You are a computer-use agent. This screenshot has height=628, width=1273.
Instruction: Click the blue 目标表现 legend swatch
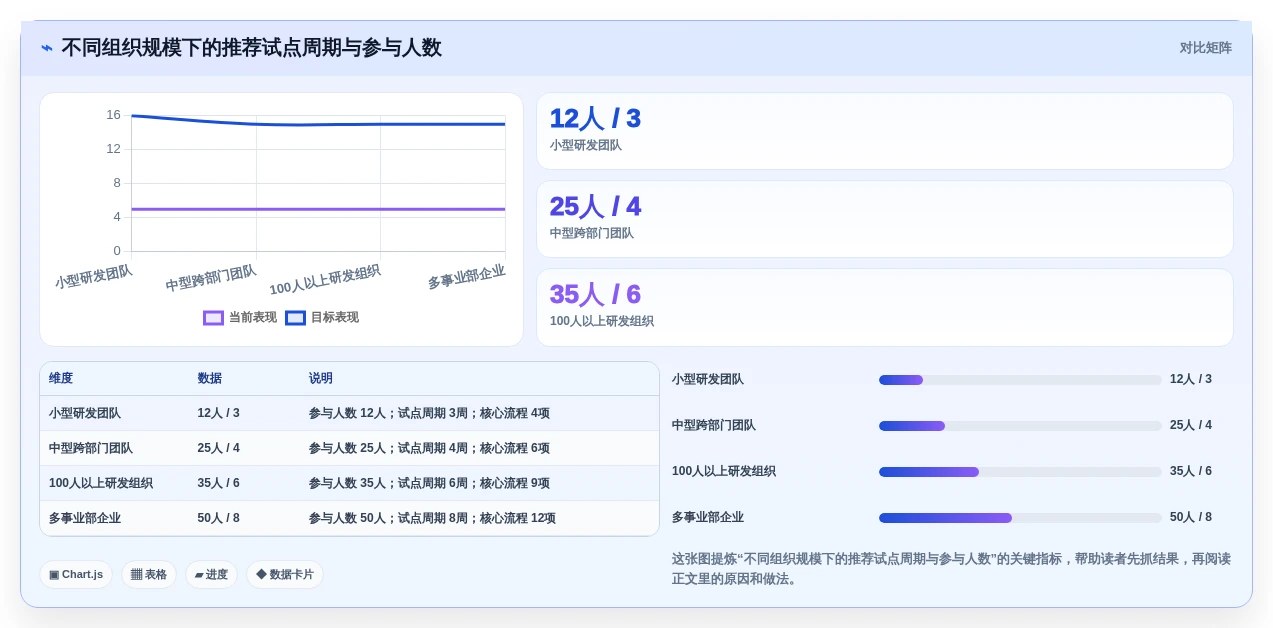tap(295, 318)
